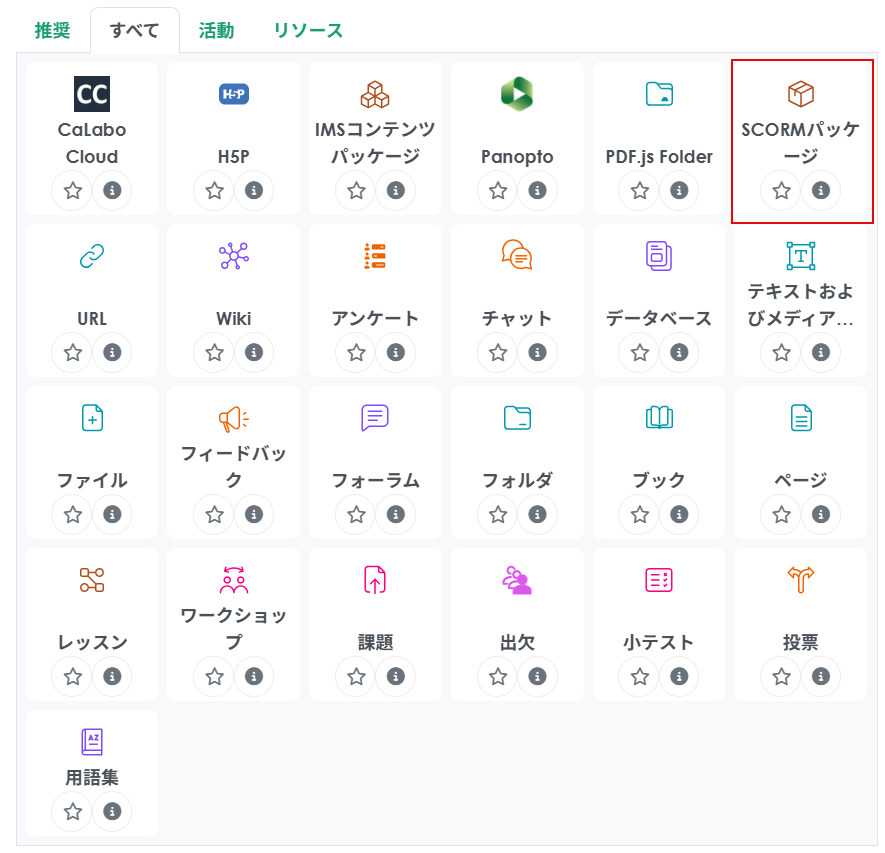This screenshot has height=853, width=885.
Task: Star the URL resource as favorite
Action: click(73, 352)
